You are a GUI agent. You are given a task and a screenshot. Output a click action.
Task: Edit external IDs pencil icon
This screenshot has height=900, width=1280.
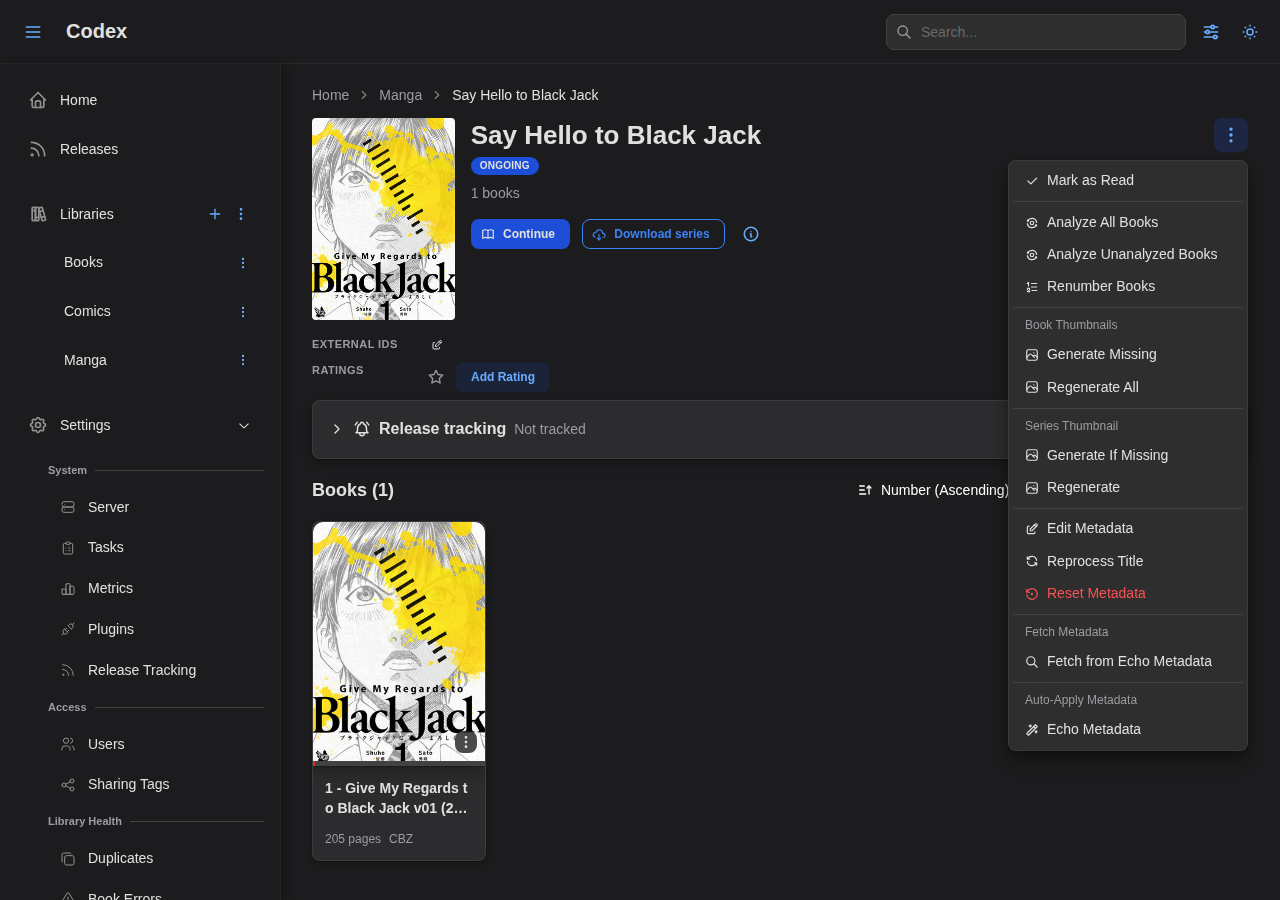pyautogui.click(x=437, y=345)
